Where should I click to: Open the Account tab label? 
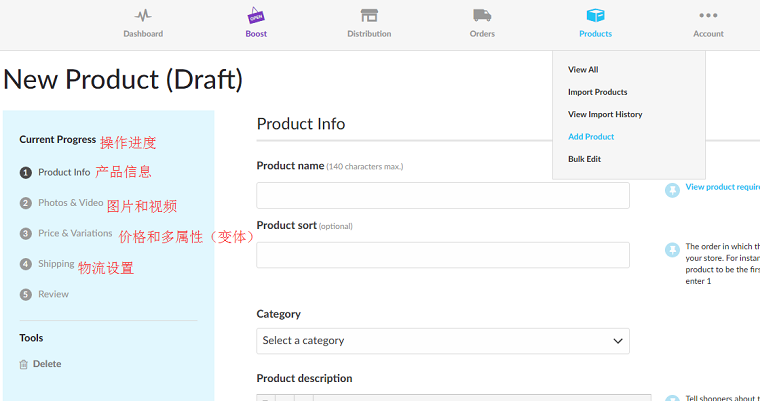[708, 34]
